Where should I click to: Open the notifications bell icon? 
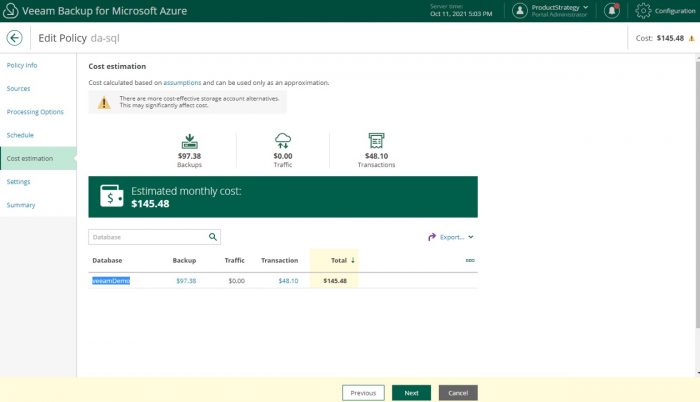point(612,11)
